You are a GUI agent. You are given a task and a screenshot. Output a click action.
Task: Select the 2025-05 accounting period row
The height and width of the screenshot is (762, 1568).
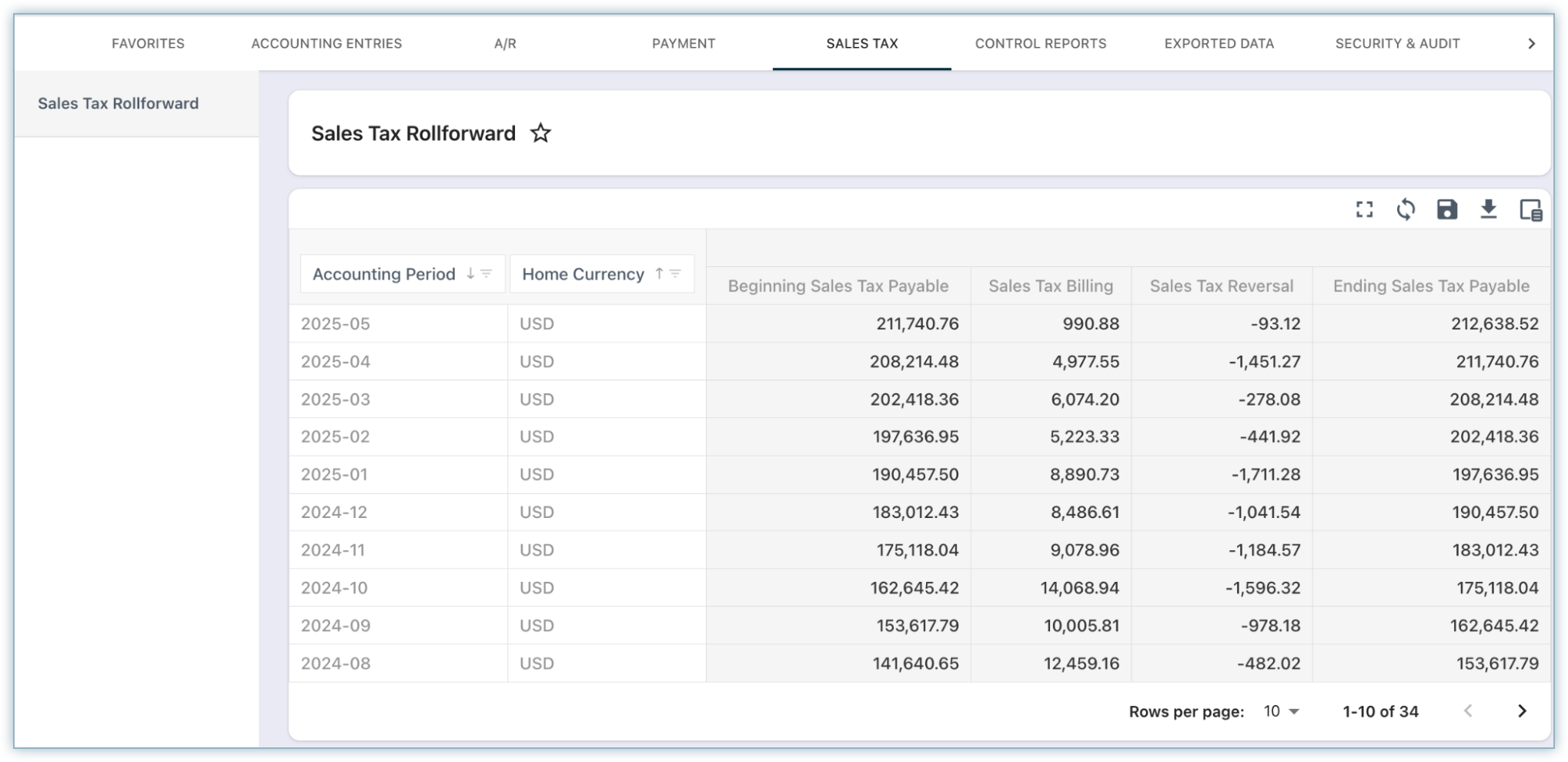click(x=336, y=324)
